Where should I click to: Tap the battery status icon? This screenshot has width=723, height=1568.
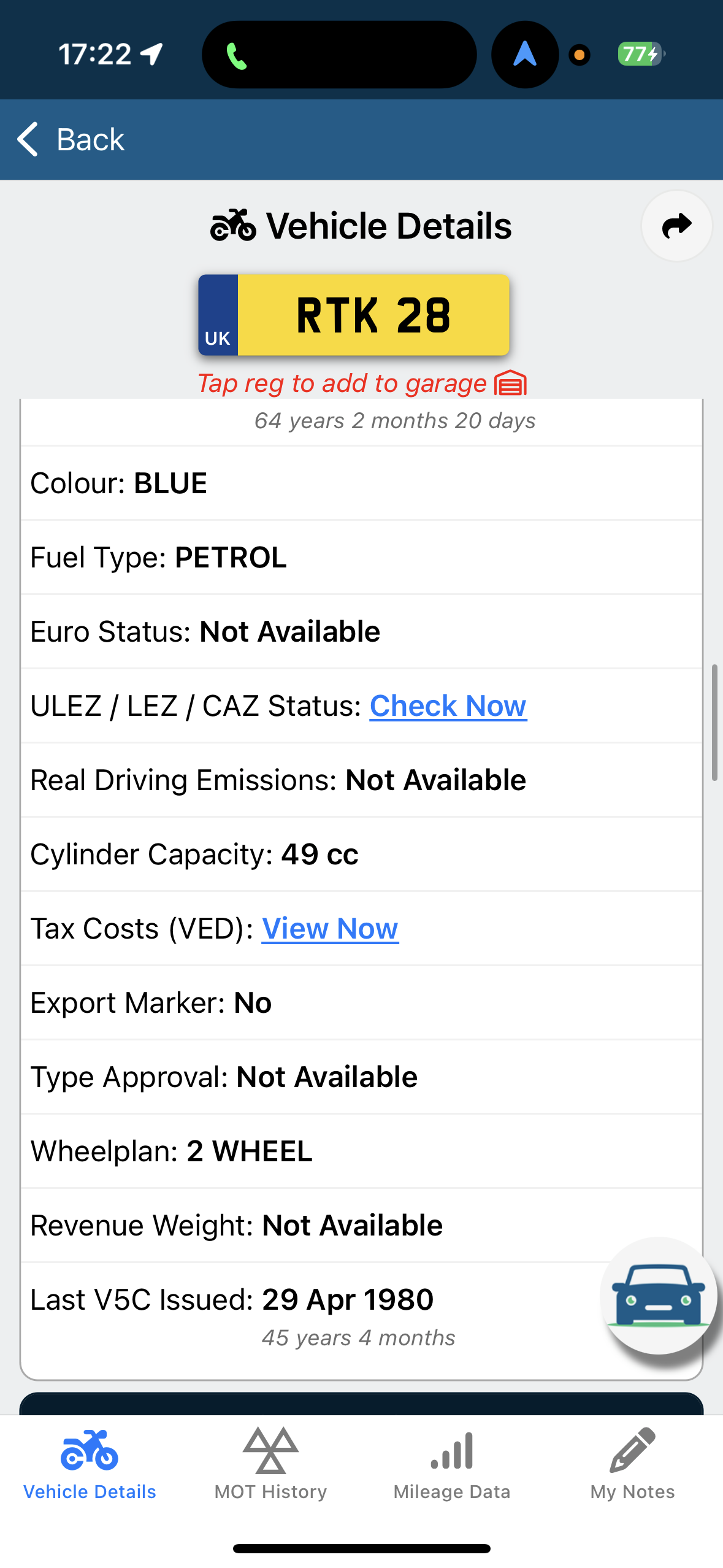(640, 54)
